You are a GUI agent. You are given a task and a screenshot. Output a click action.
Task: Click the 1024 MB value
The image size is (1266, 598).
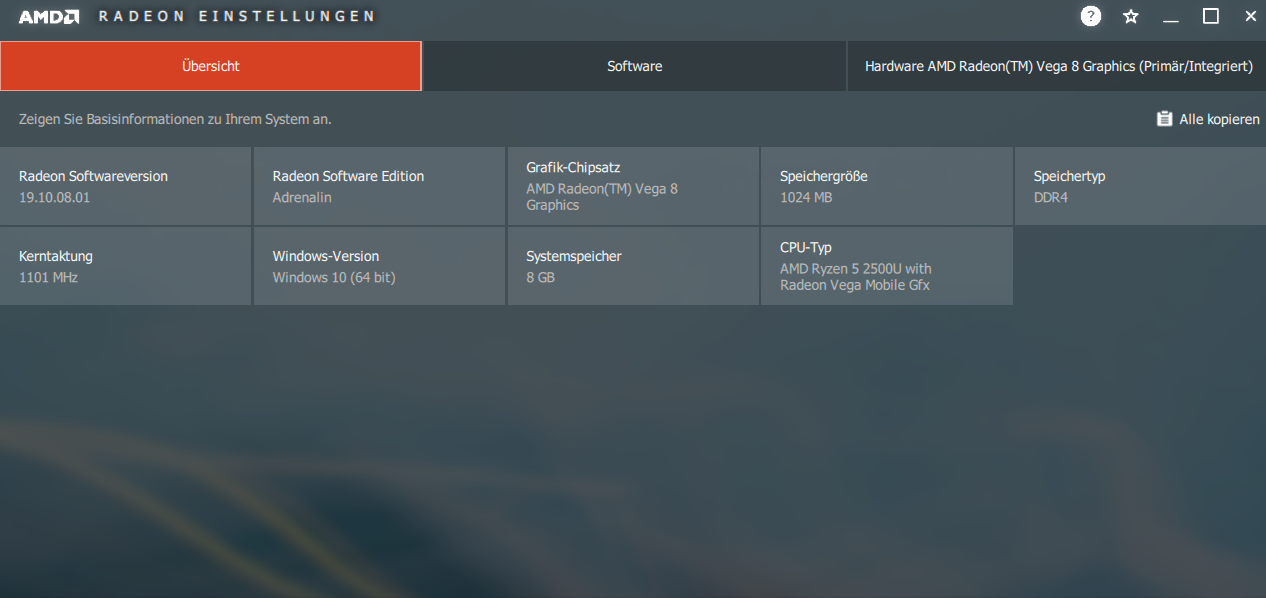click(x=806, y=197)
